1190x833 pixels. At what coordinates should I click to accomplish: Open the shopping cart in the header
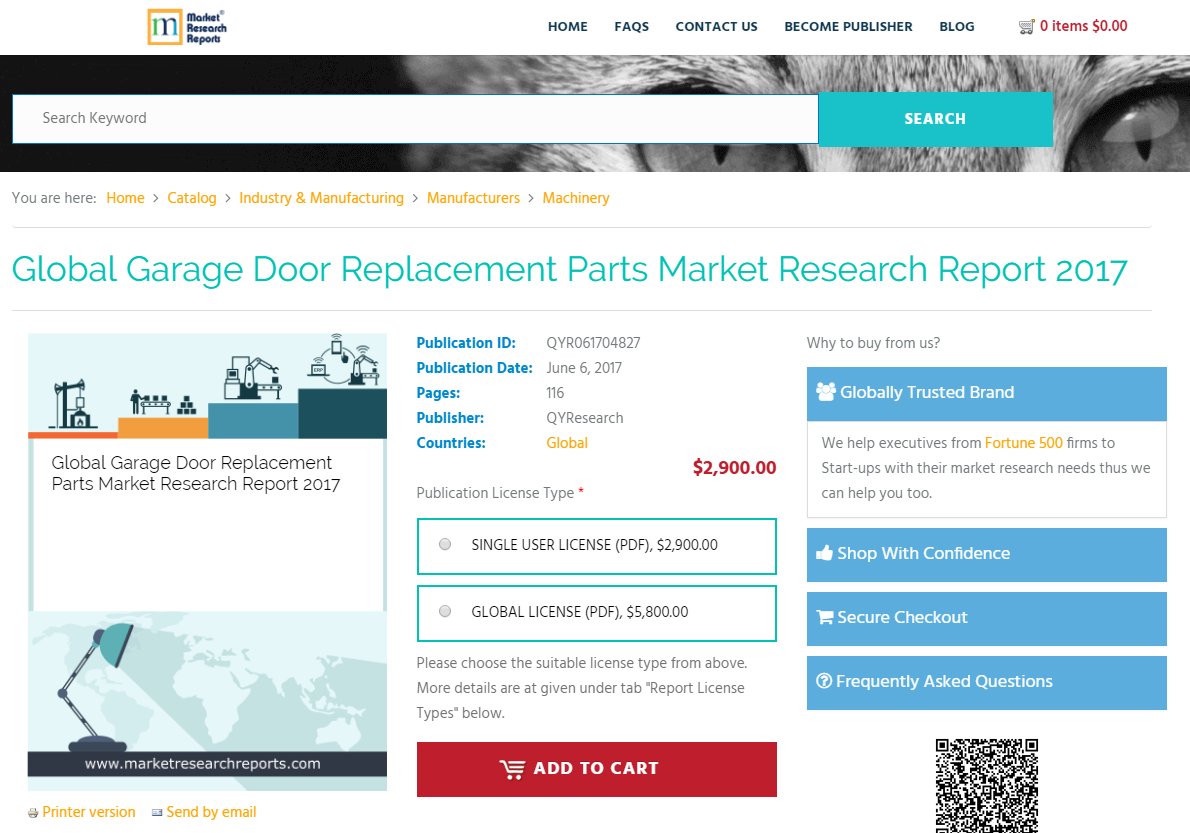click(1073, 26)
